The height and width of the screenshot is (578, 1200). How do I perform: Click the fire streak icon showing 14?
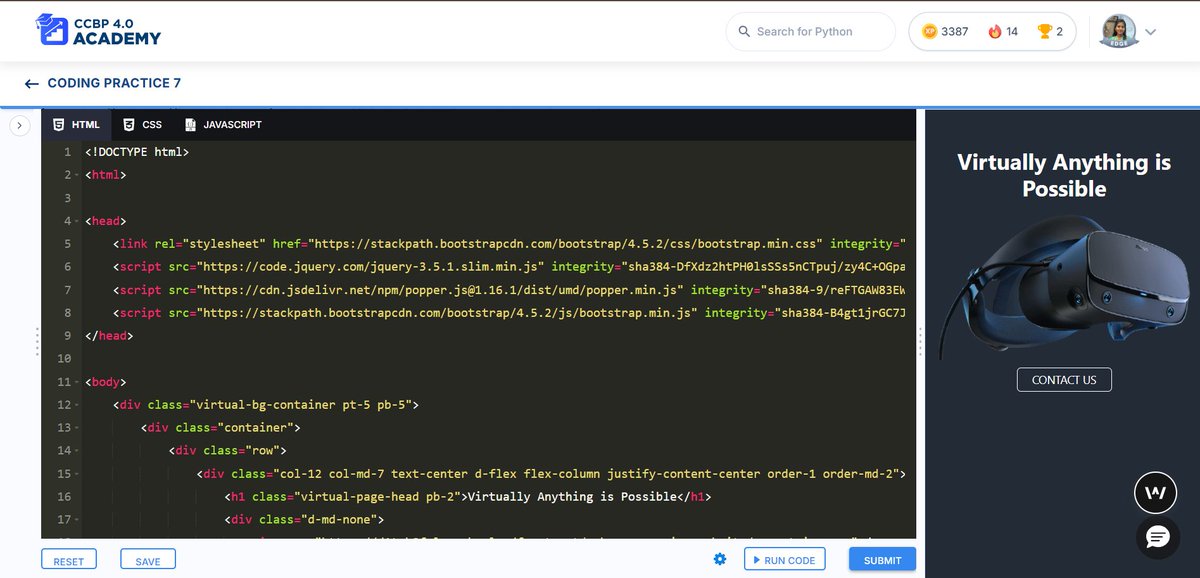pos(995,31)
